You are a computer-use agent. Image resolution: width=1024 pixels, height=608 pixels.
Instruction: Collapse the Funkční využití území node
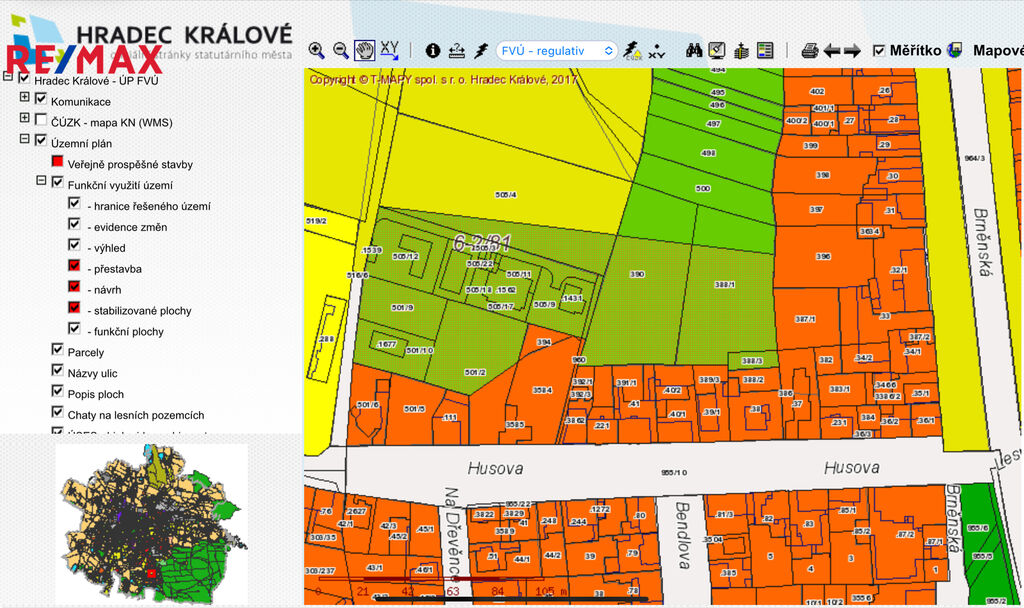pos(42,182)
